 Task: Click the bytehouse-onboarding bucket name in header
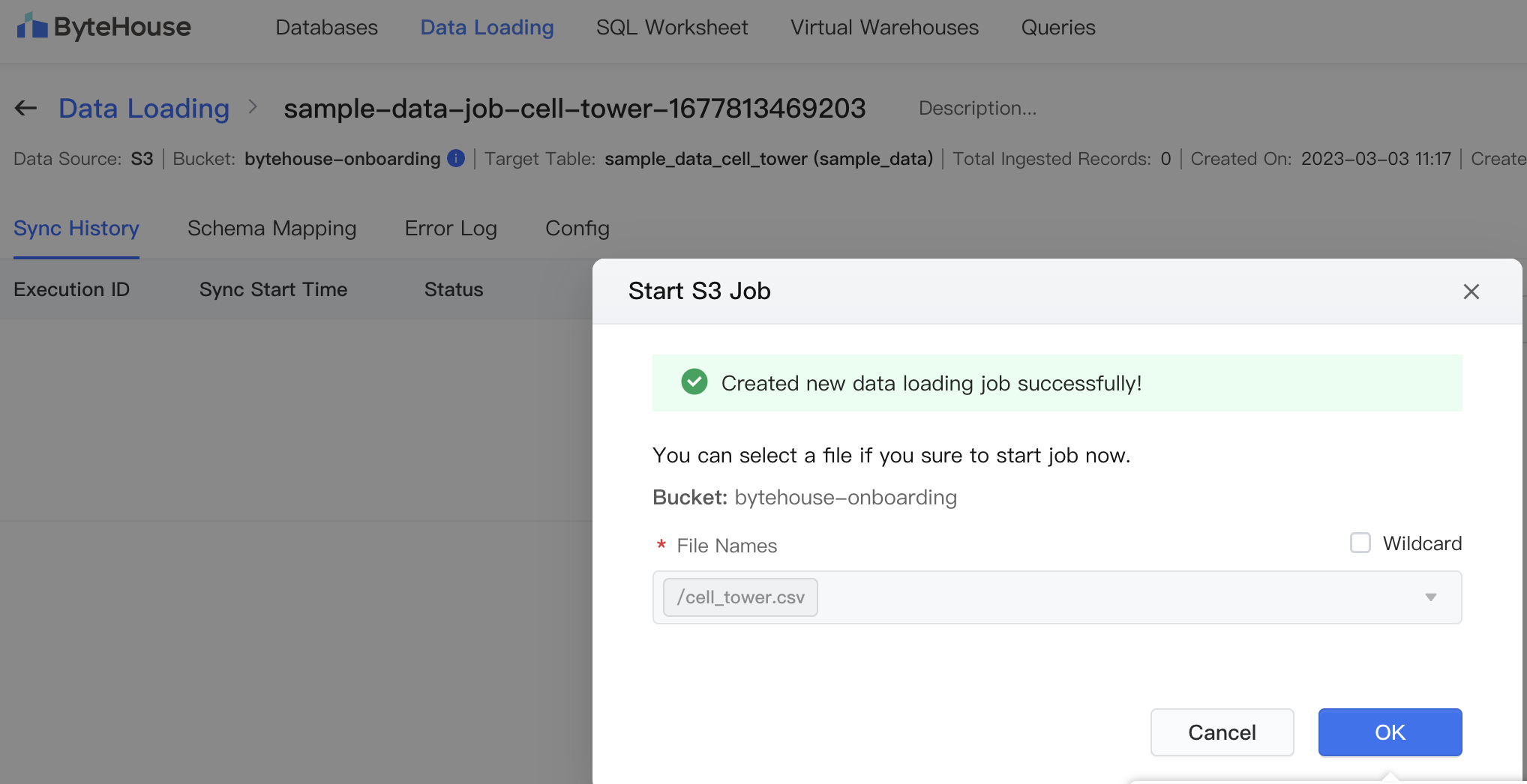[x=343, y=159]
